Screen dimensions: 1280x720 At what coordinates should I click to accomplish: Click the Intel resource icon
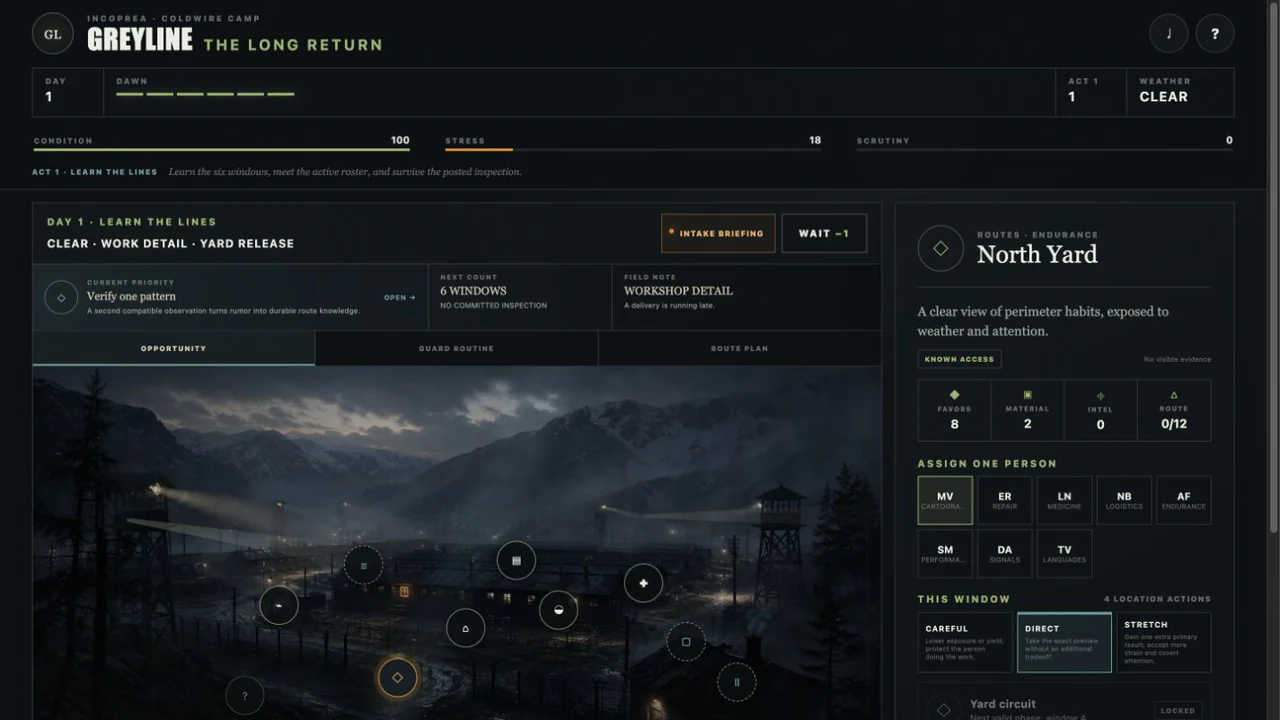(x=1100, y=396)
